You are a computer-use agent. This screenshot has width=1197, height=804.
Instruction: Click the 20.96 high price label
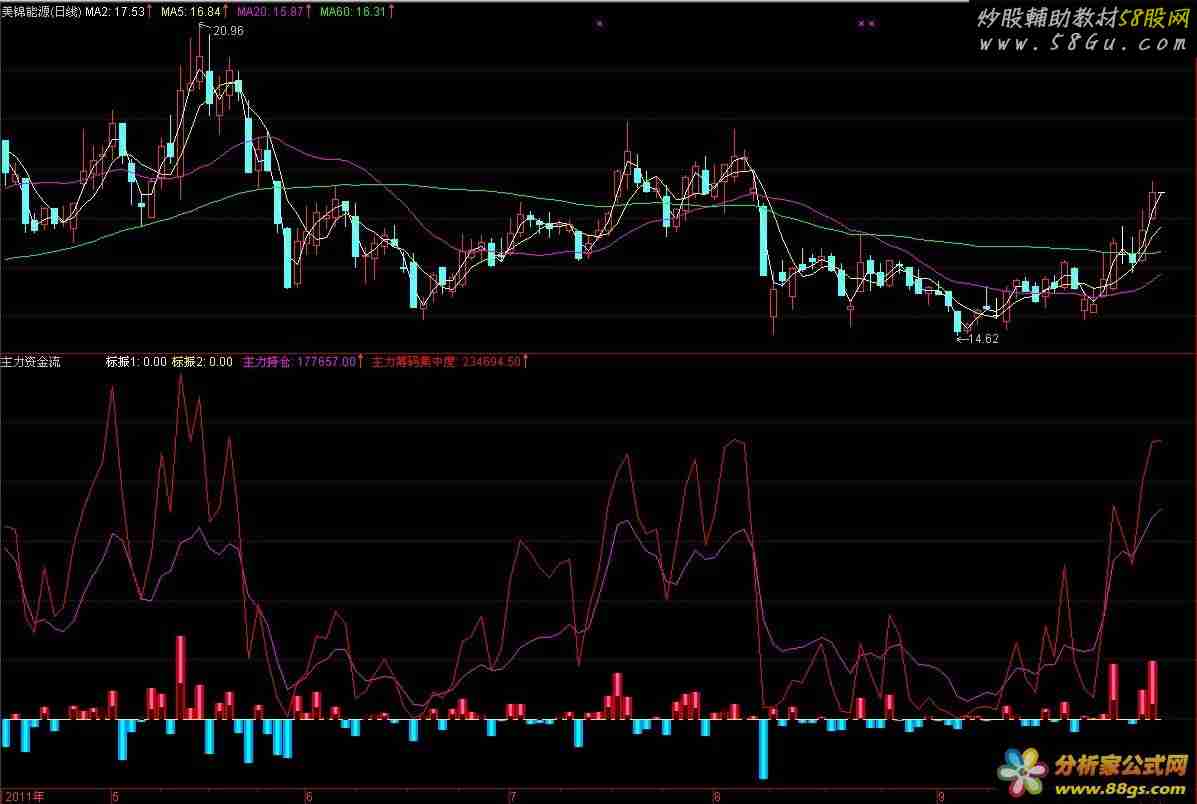click(228, 31)
